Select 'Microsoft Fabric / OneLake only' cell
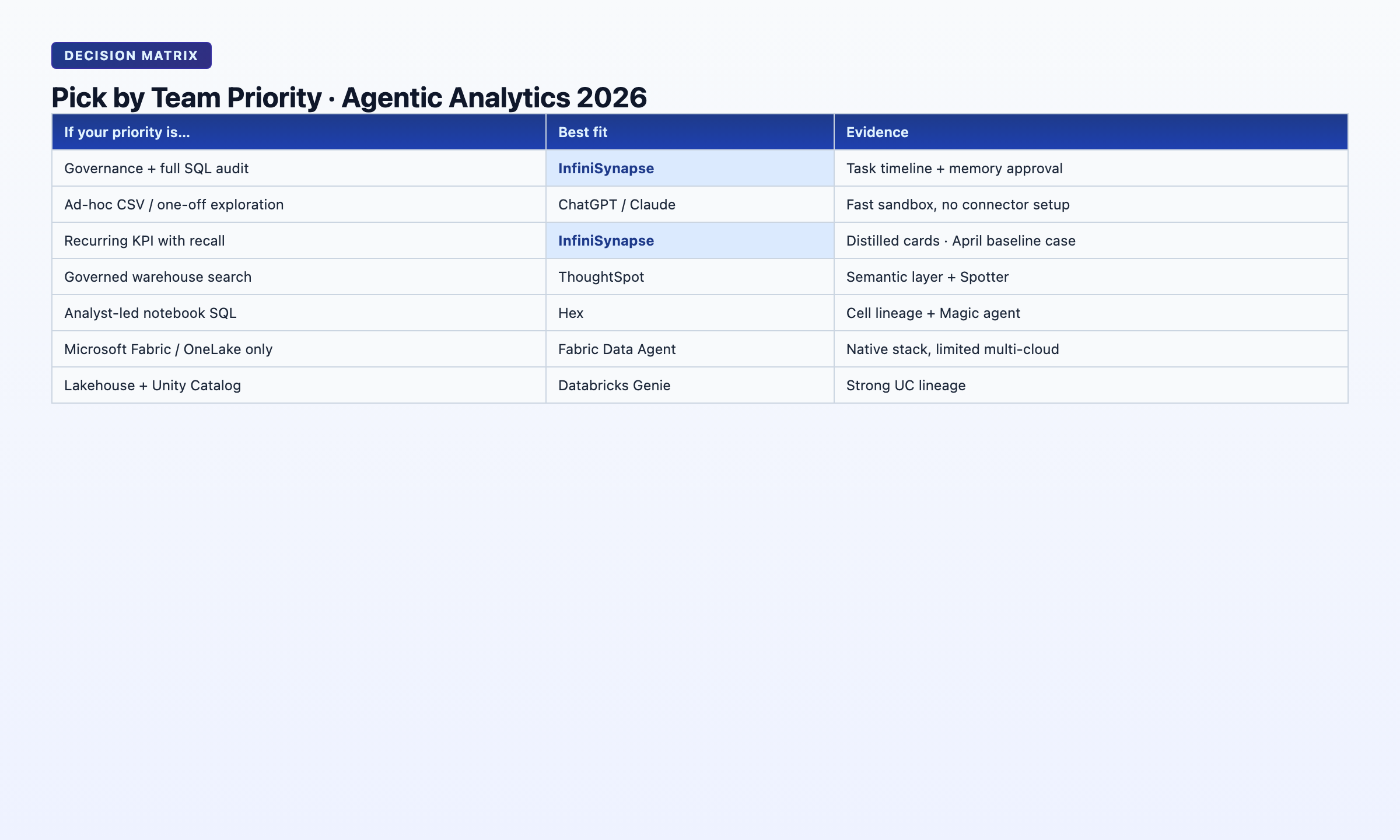Viewport: 1400px width, 840px height. click(x=299, y=349)
